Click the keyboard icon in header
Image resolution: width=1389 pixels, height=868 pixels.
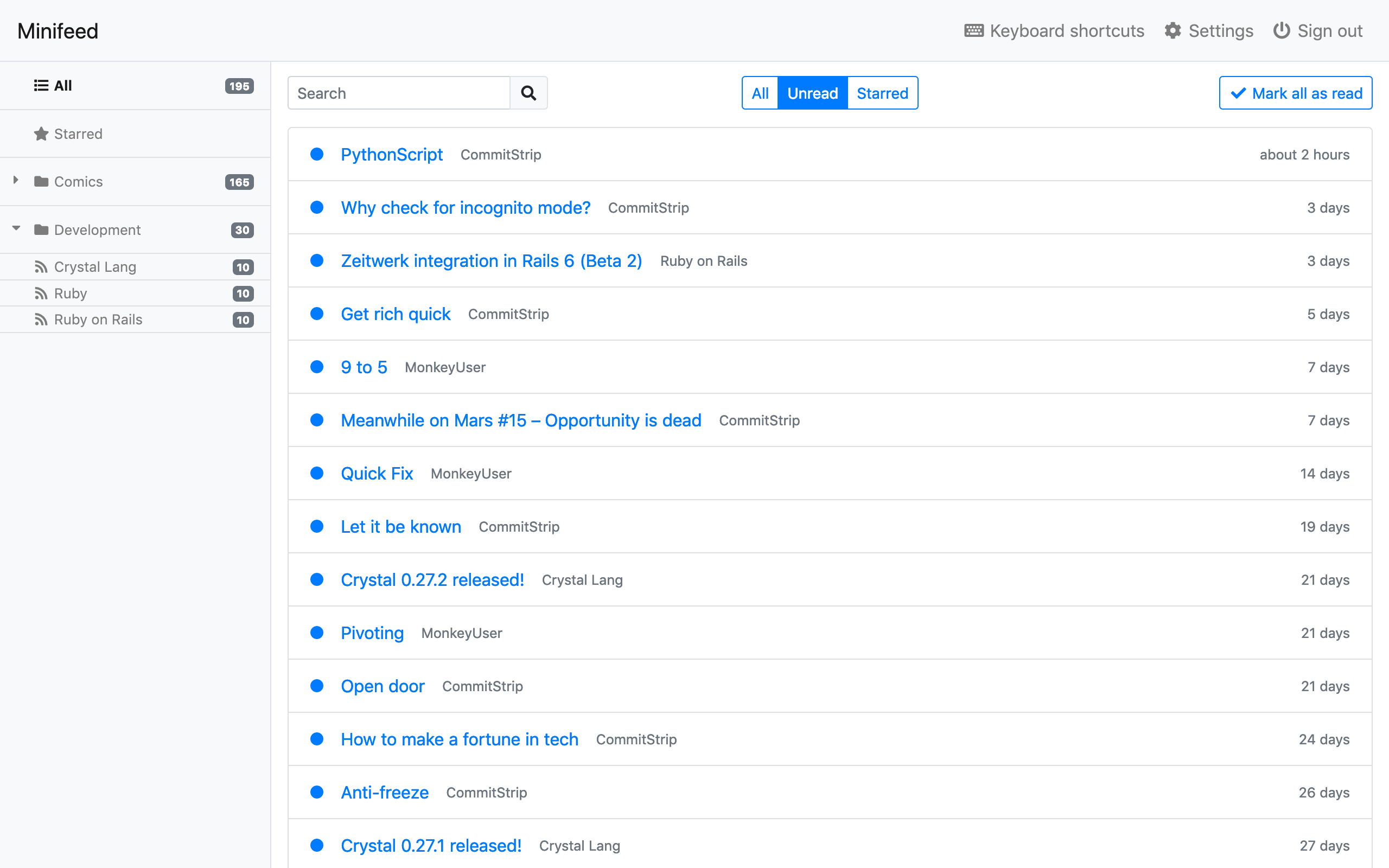pos(973,30)
